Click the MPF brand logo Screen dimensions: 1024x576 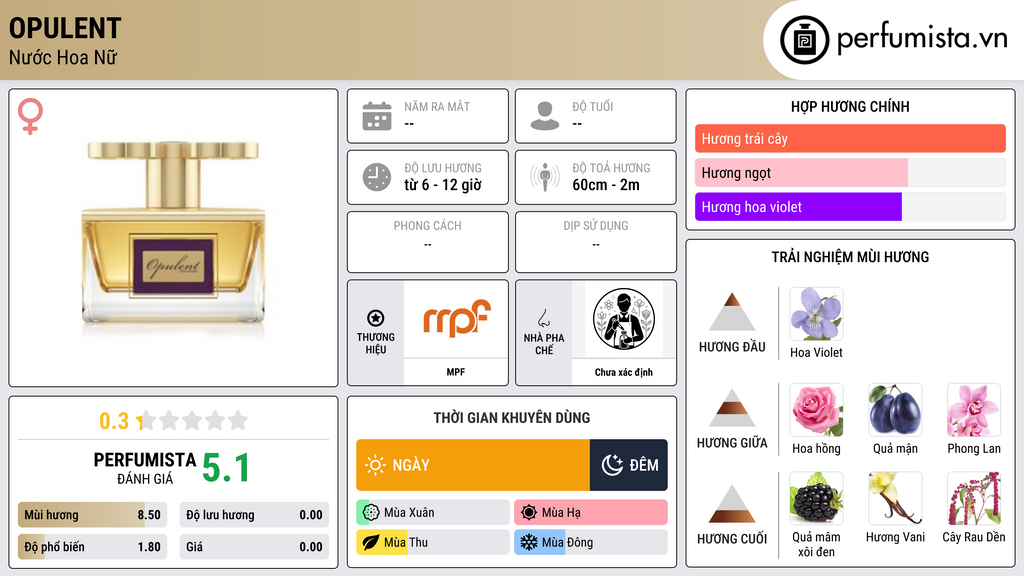click(456, 318)
